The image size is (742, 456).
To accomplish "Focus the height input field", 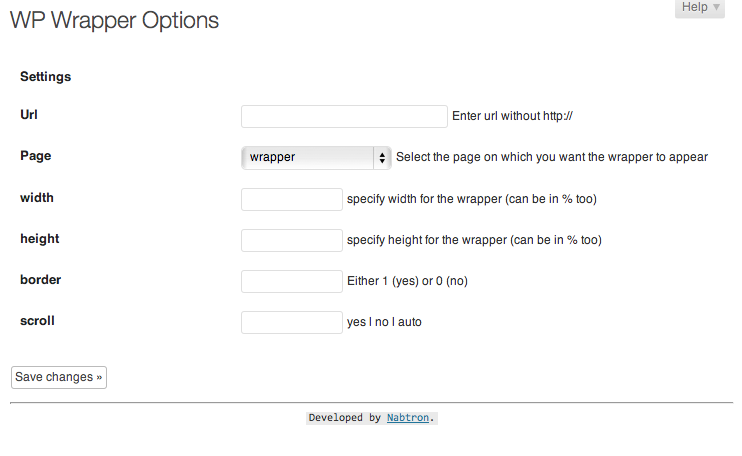I will (292, 240).
